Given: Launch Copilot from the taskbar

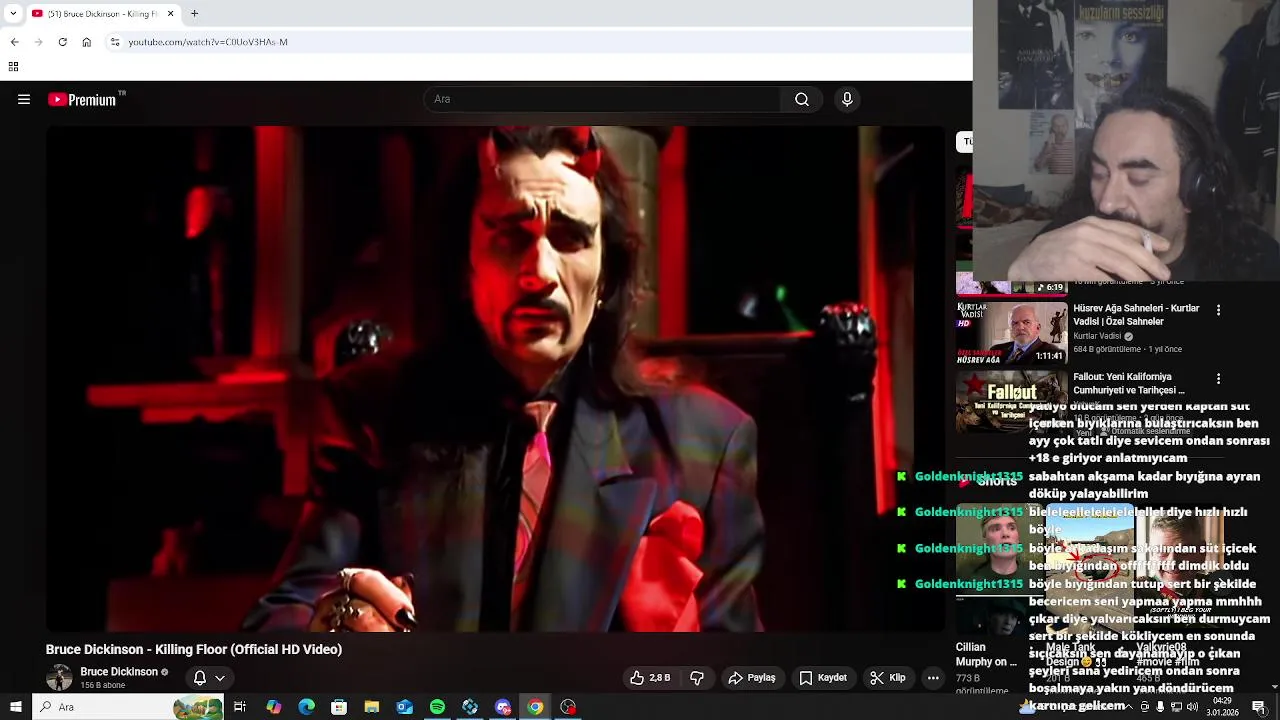Looking at the screenshot, I should [x=273, y=707].
